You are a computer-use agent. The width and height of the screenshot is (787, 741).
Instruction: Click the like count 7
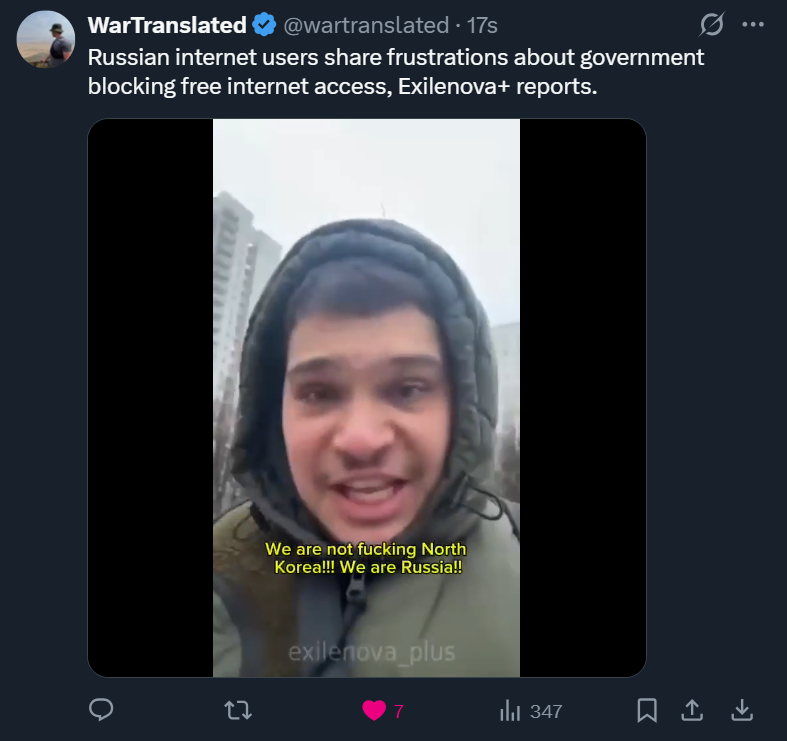tap(399, 711)
